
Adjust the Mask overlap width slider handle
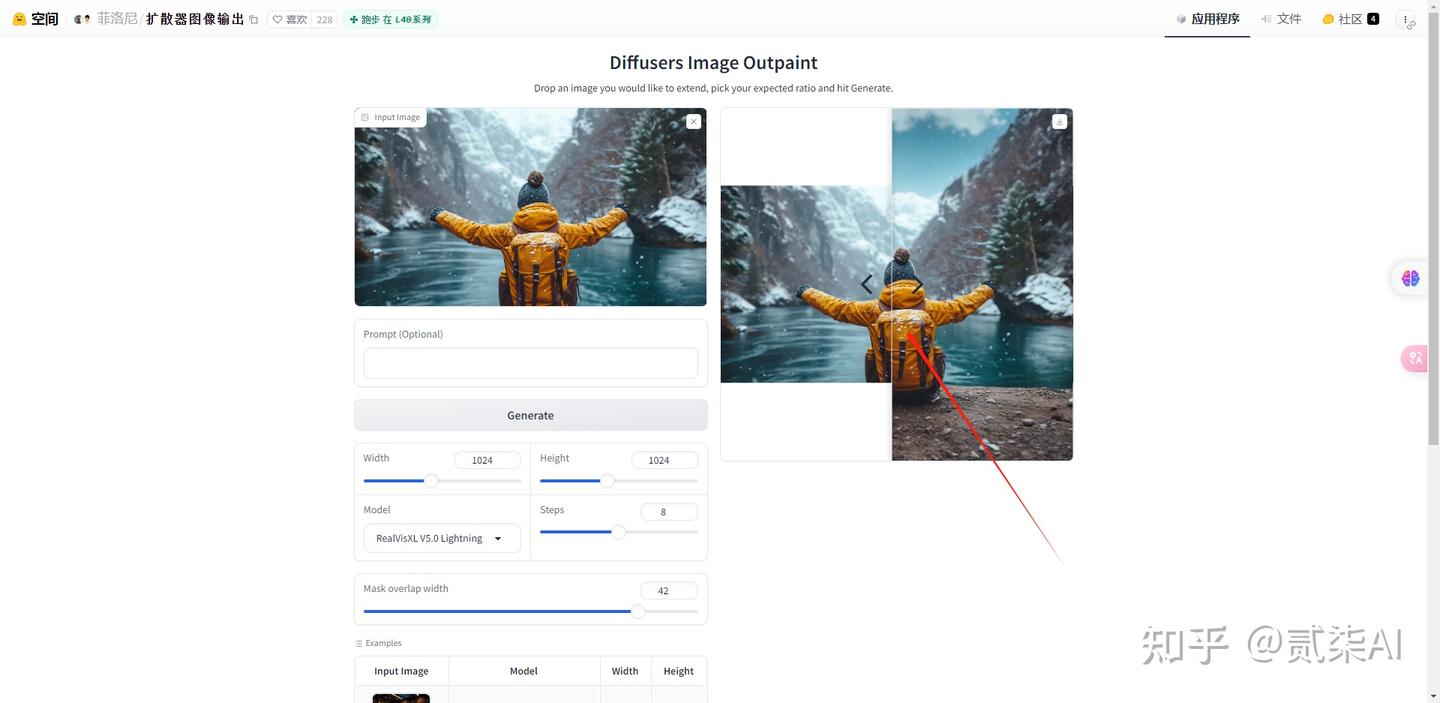pyautogui.click(x=638, y=611)
